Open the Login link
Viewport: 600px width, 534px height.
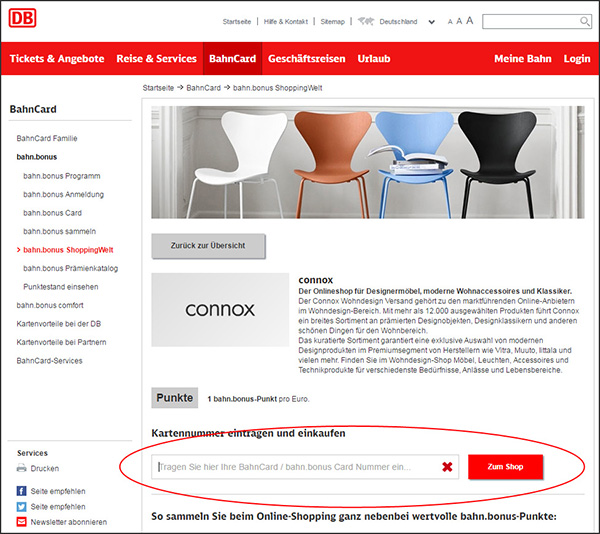point(577,59)
